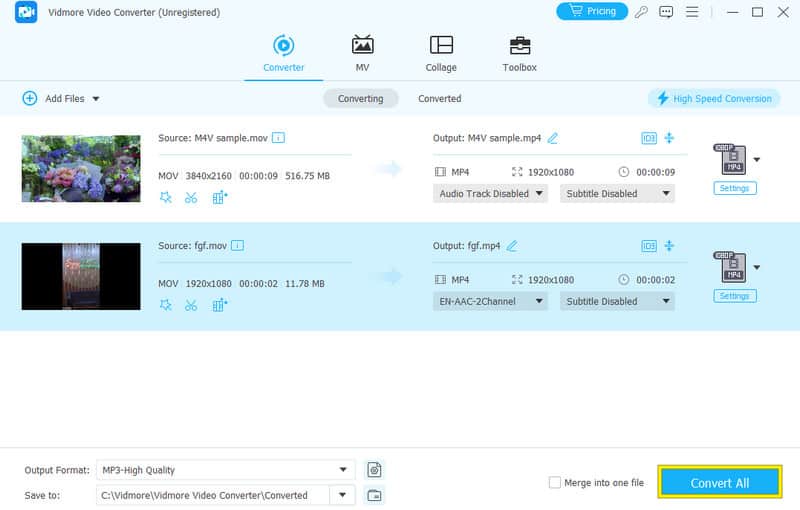The width and height of the screenshot is (800, 510).
Task: Open the output folder icon next to Save to
Action: click(x=375, y=495)
